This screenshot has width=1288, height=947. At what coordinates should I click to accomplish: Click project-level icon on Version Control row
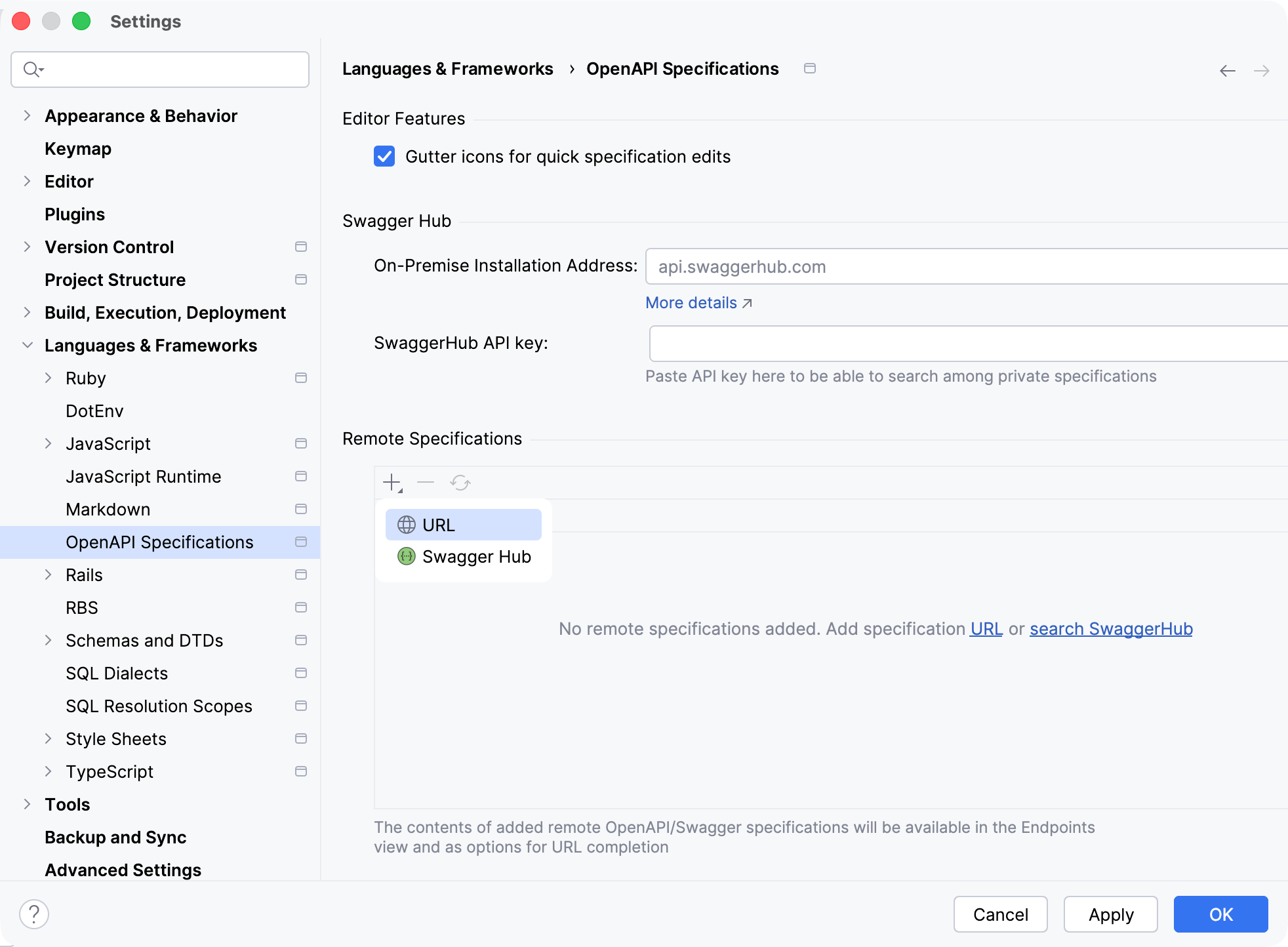[x=301, y=247]
